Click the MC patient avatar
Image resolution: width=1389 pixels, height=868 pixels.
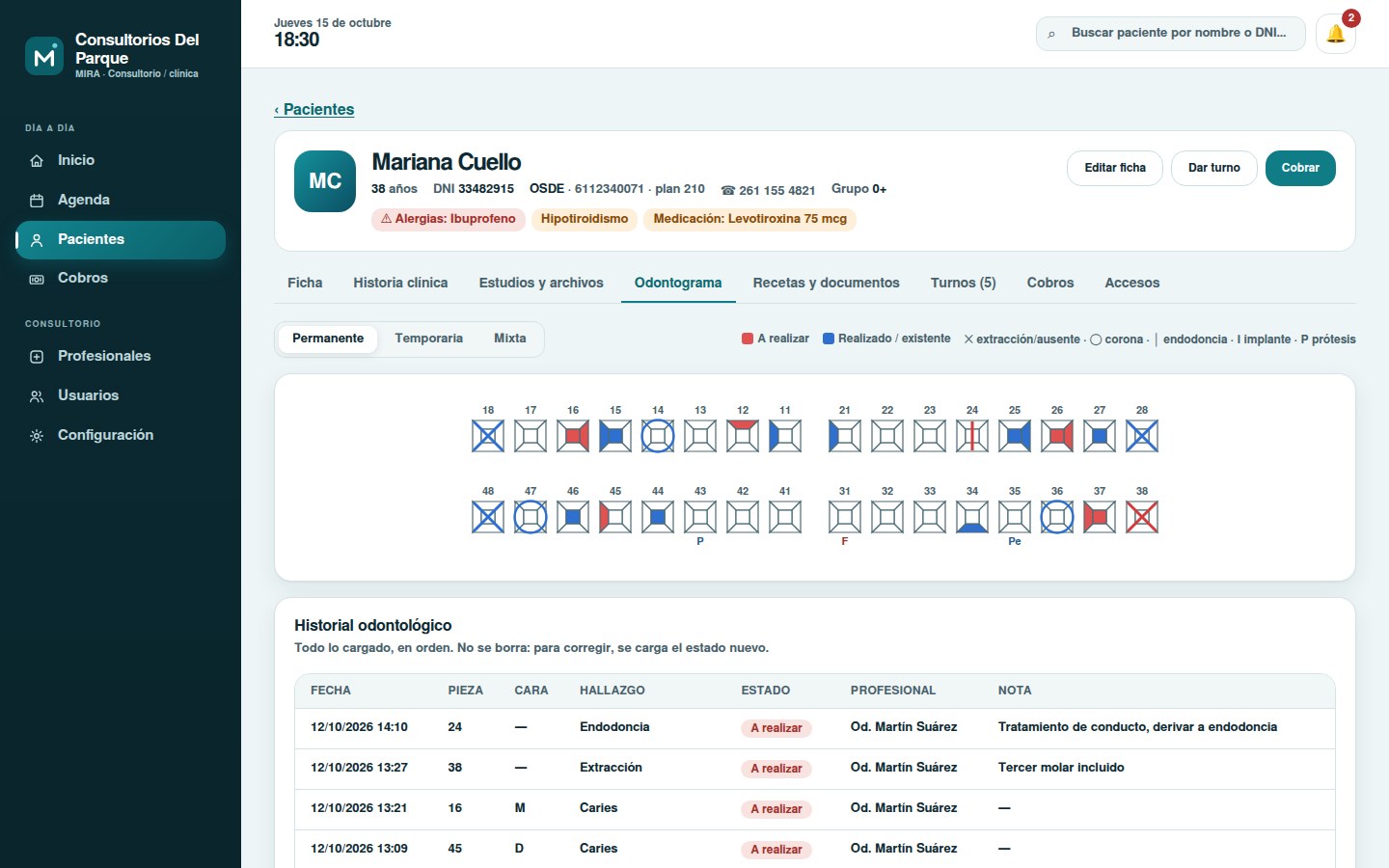click(325, 181)
